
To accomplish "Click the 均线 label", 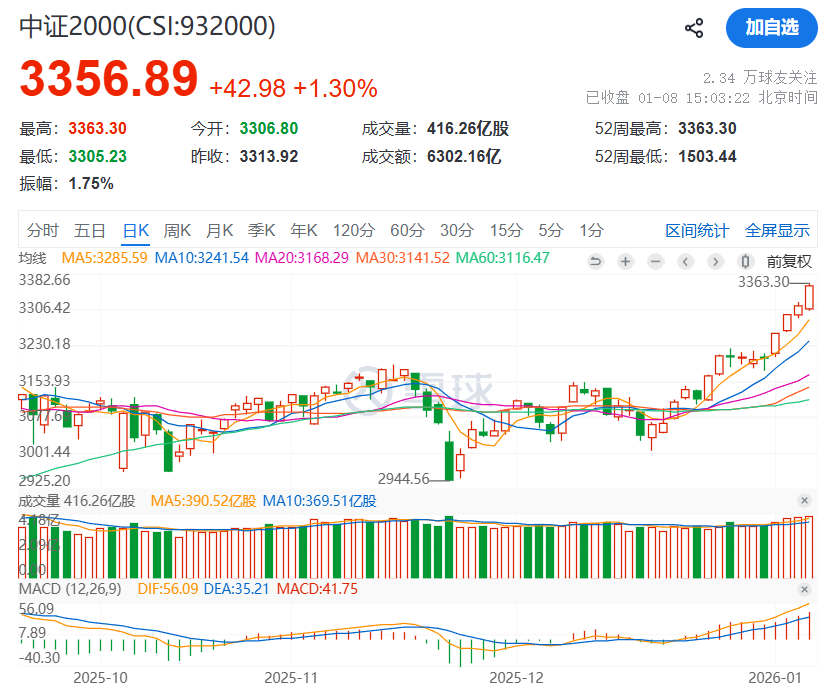I will [32, 258].
